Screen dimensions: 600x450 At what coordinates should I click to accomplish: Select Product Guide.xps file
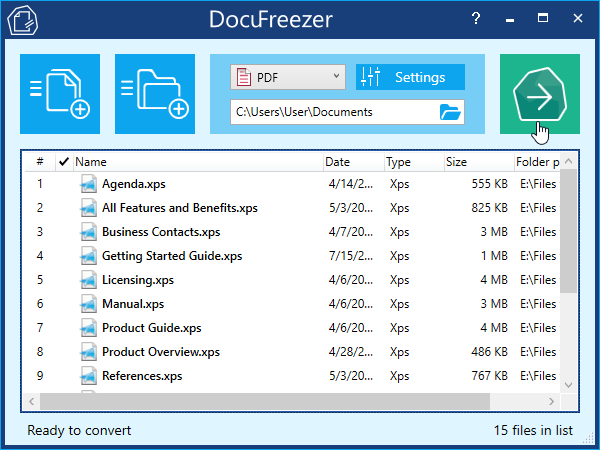pyautogui.click(x=152, y=328)
